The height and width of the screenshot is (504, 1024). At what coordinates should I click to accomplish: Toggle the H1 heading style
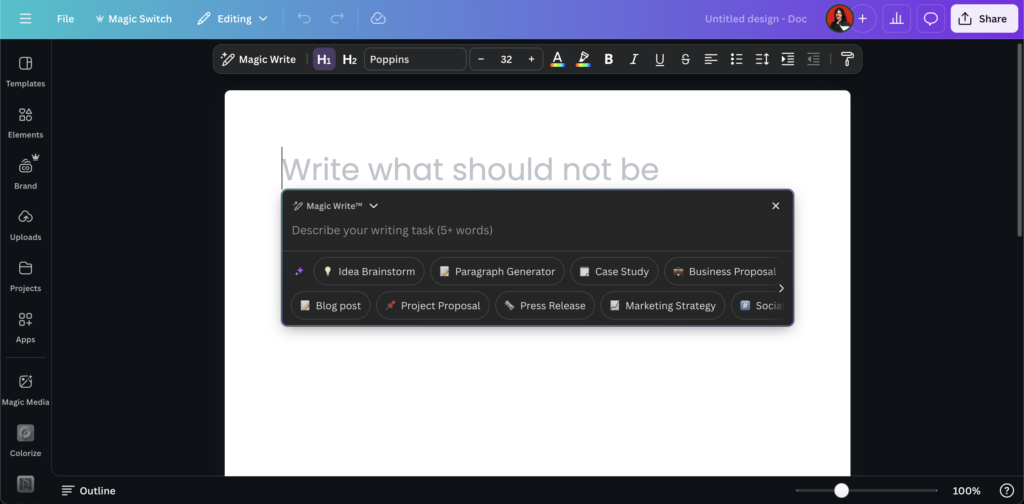(324, 59)
